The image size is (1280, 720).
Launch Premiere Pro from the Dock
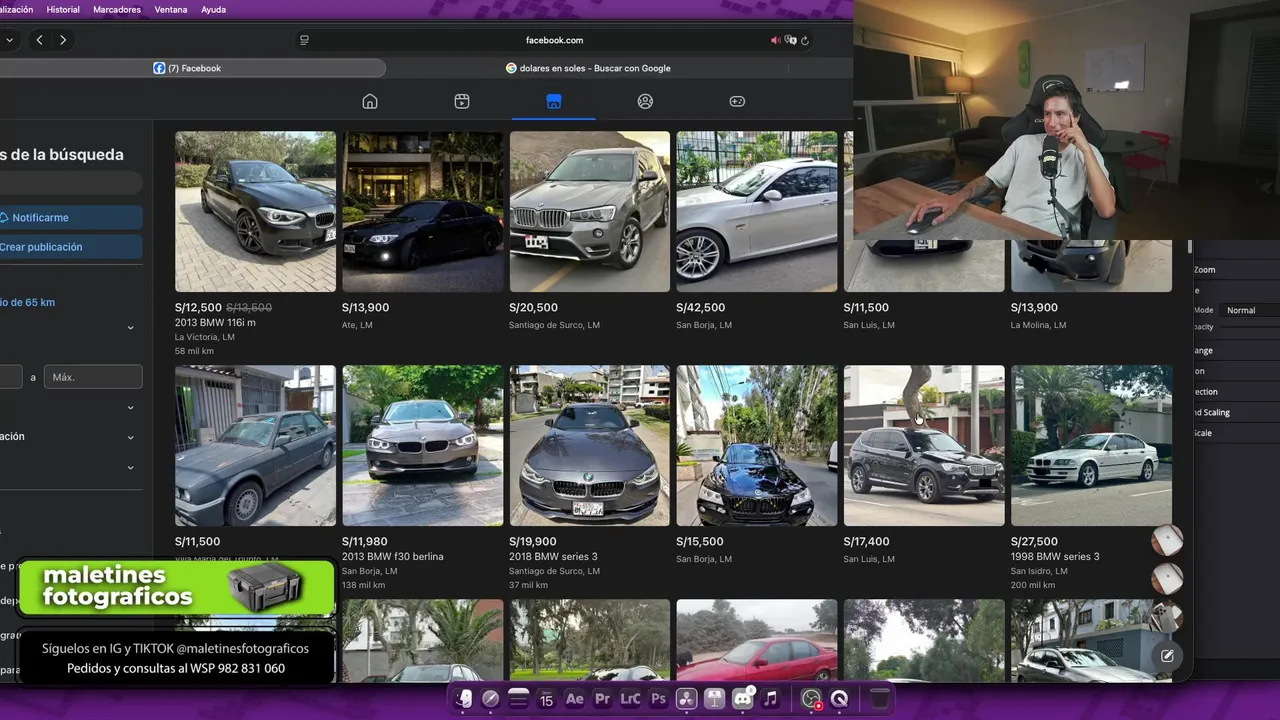[x=602, y=699]
